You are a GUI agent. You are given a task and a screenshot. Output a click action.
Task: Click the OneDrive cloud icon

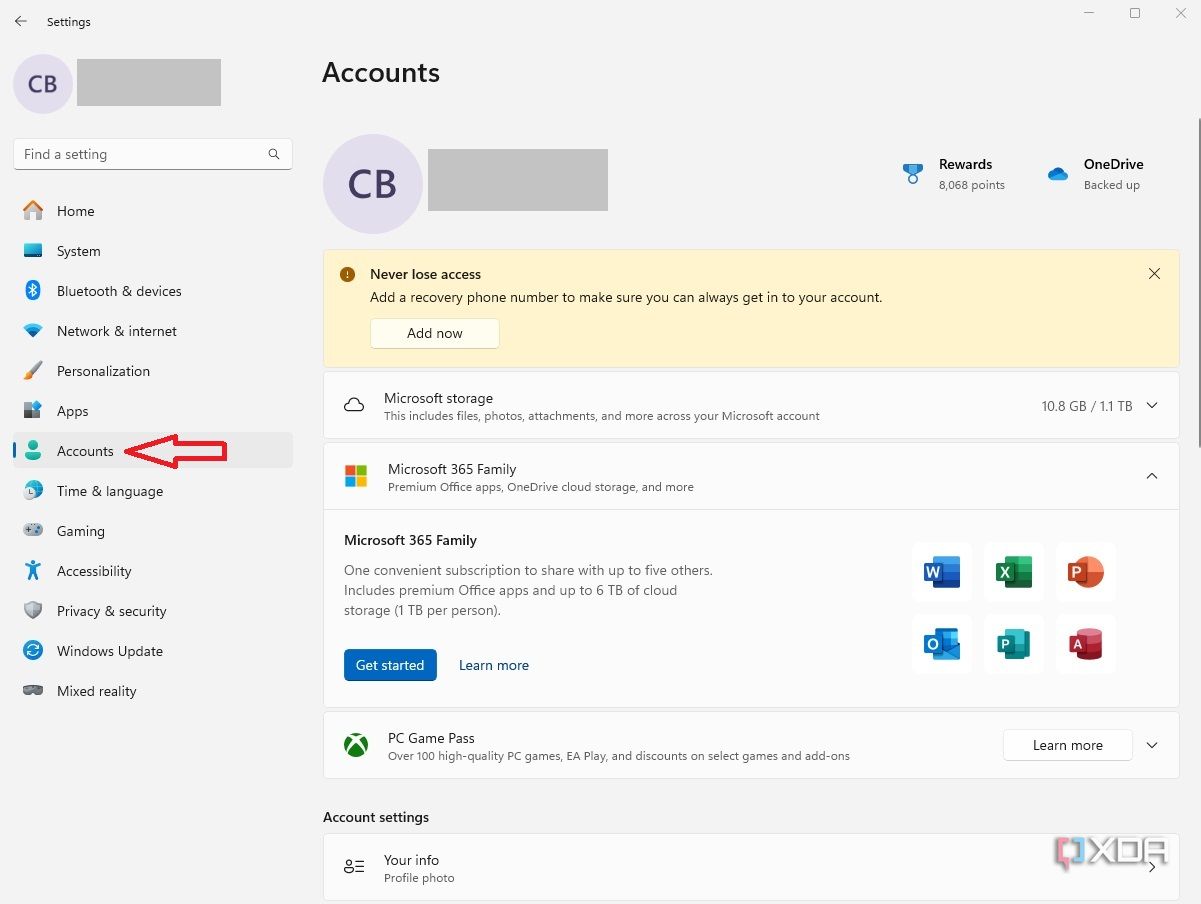1057,173
